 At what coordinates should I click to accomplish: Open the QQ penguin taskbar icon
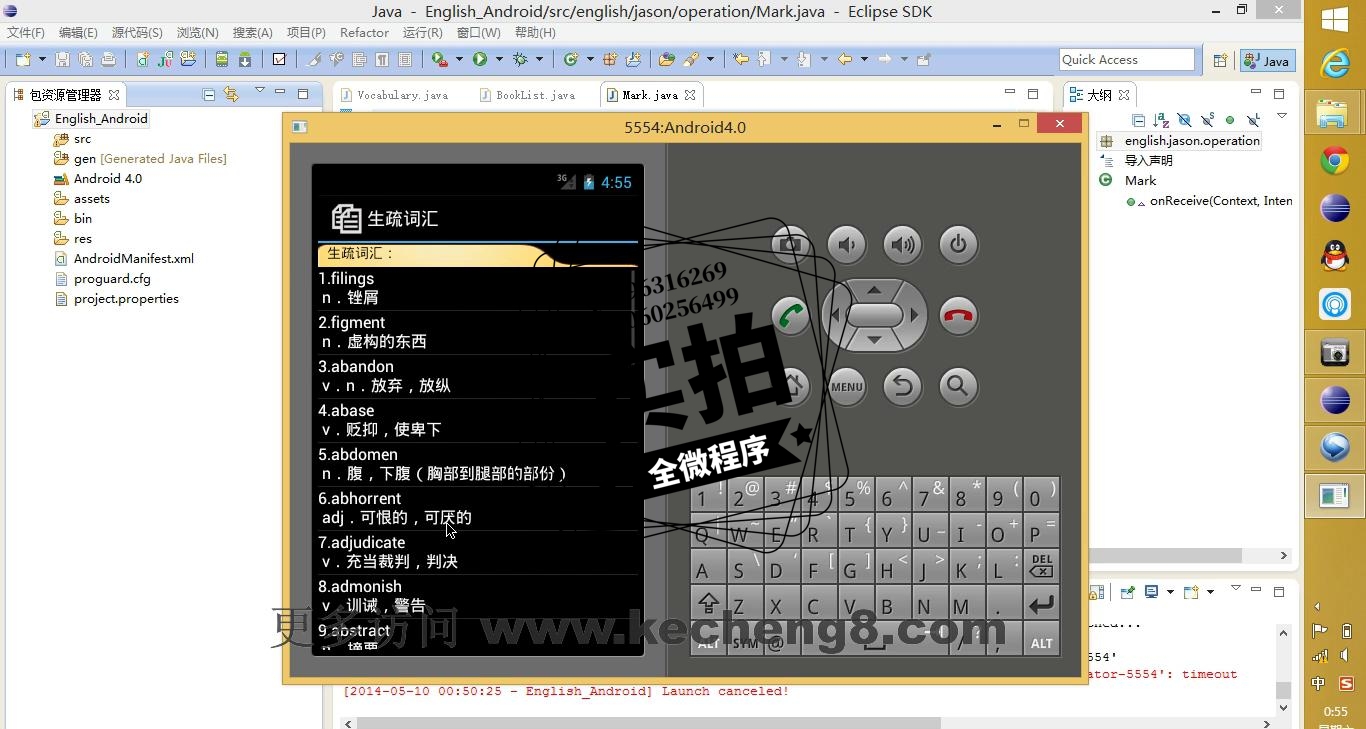[1335, 256]
